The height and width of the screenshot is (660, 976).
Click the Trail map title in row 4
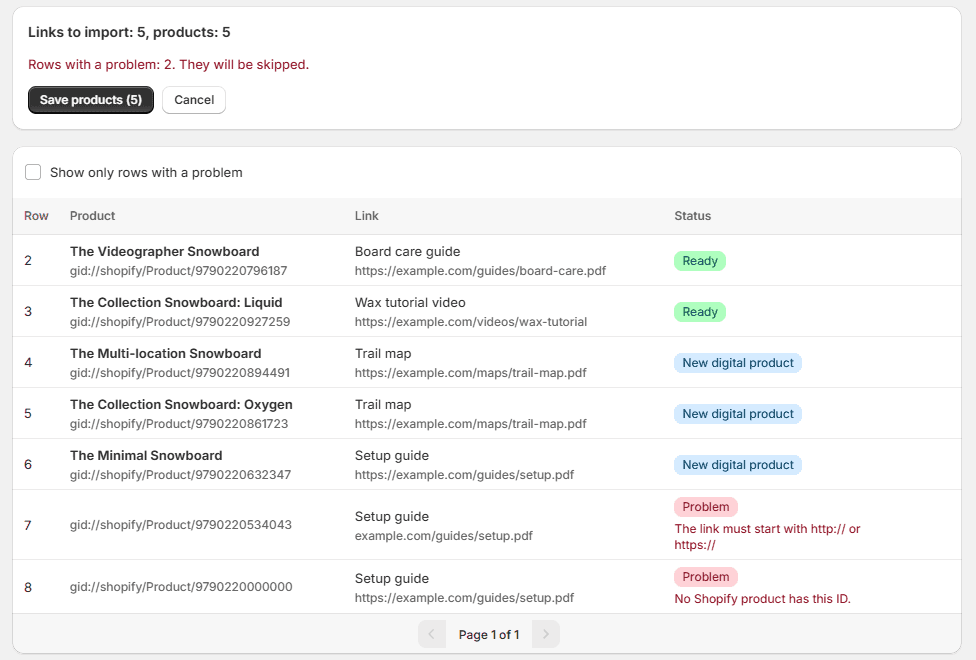(383, 354)
